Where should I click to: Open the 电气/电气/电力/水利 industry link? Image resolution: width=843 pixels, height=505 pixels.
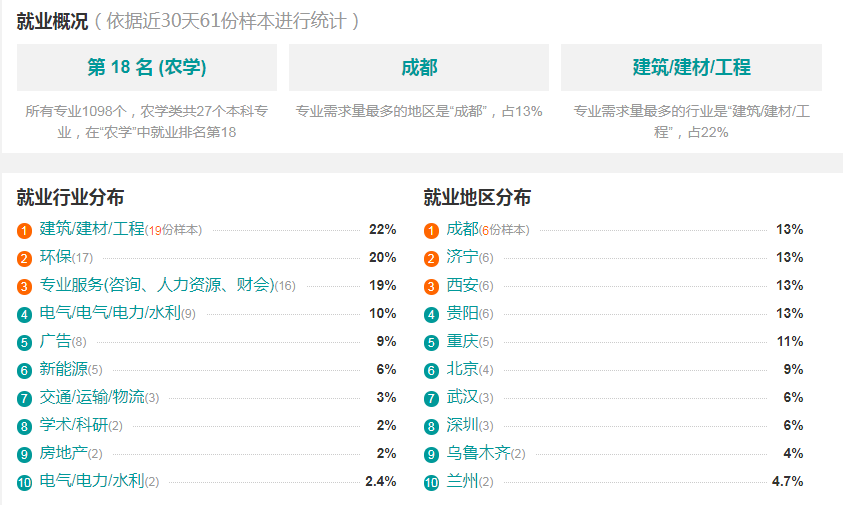point(110,312)
